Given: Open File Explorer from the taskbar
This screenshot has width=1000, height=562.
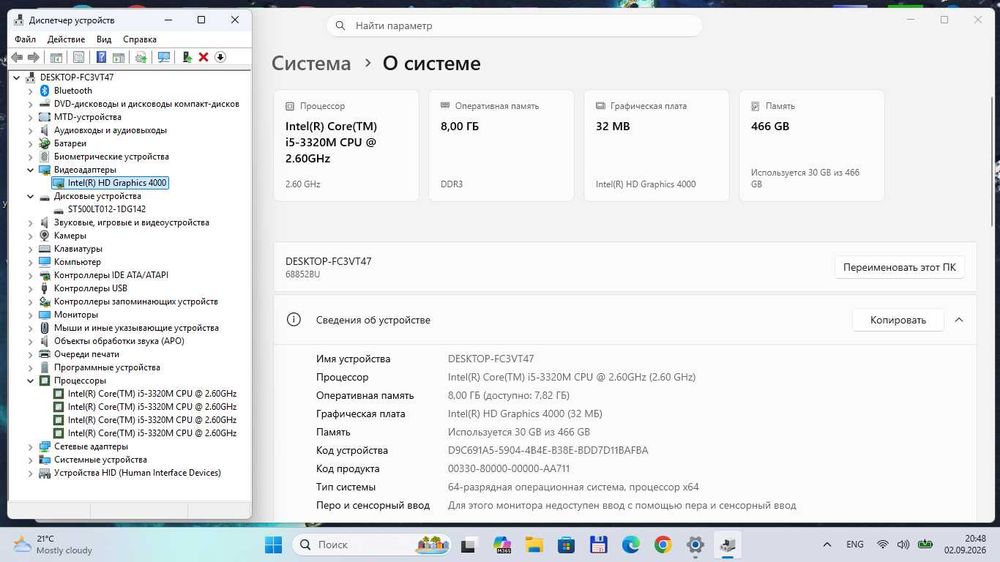Looking at the screenshot, I should tap(534, 545).
